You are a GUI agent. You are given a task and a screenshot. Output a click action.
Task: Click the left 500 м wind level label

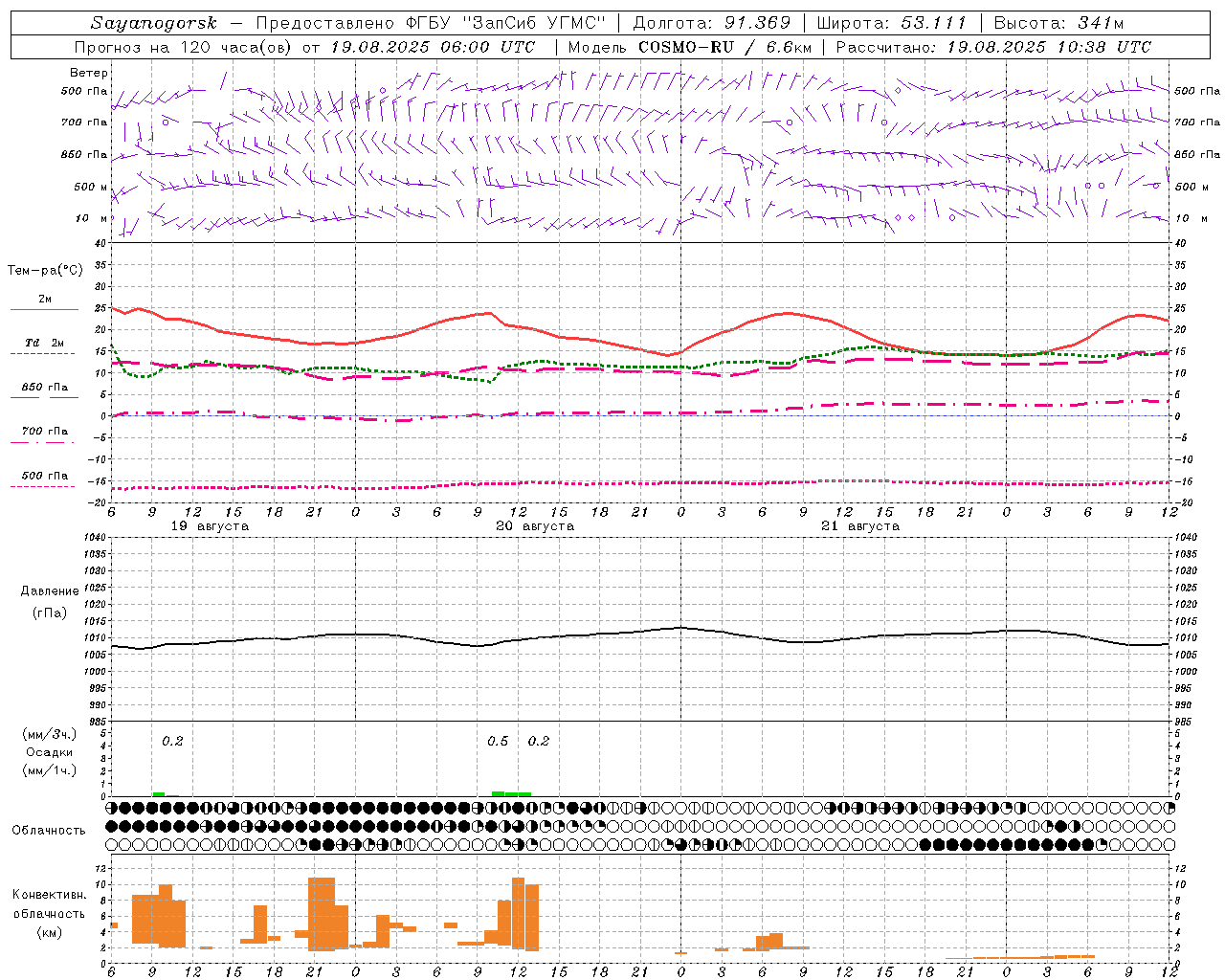[x=91, y=187]
